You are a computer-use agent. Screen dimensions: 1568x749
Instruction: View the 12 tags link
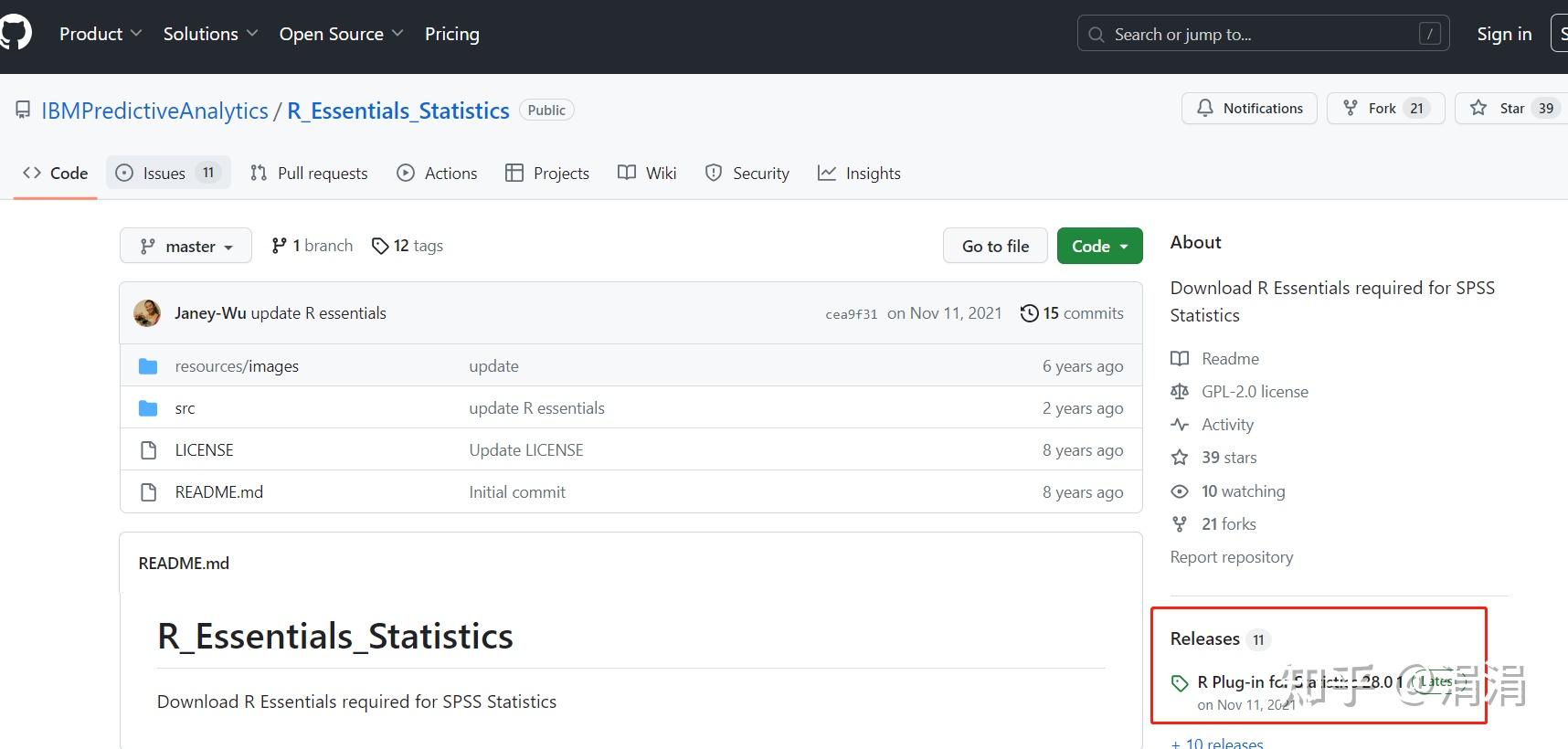(x=407, y=246)
